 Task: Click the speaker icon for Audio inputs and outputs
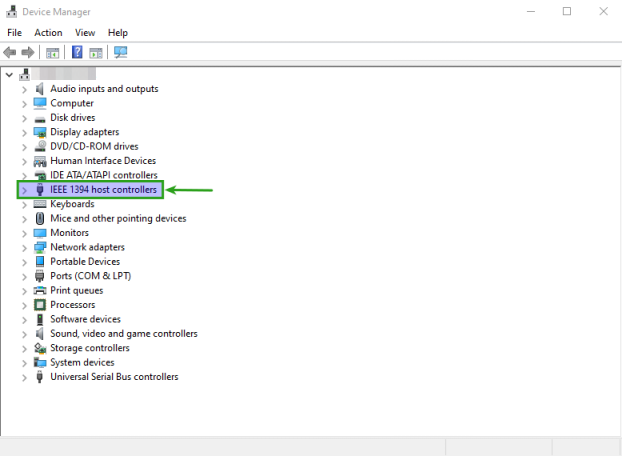pos(40,89)
